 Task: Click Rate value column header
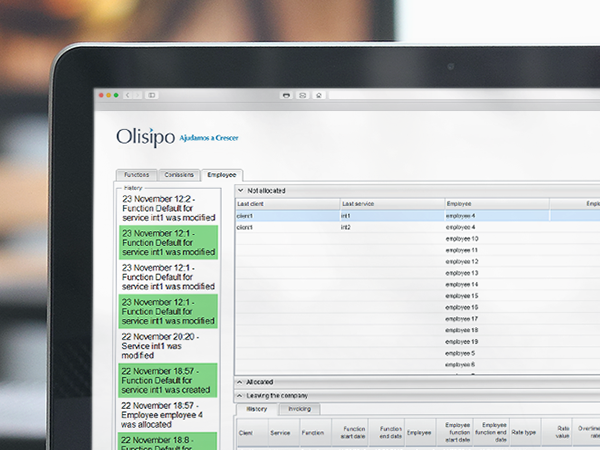point(556,433)
